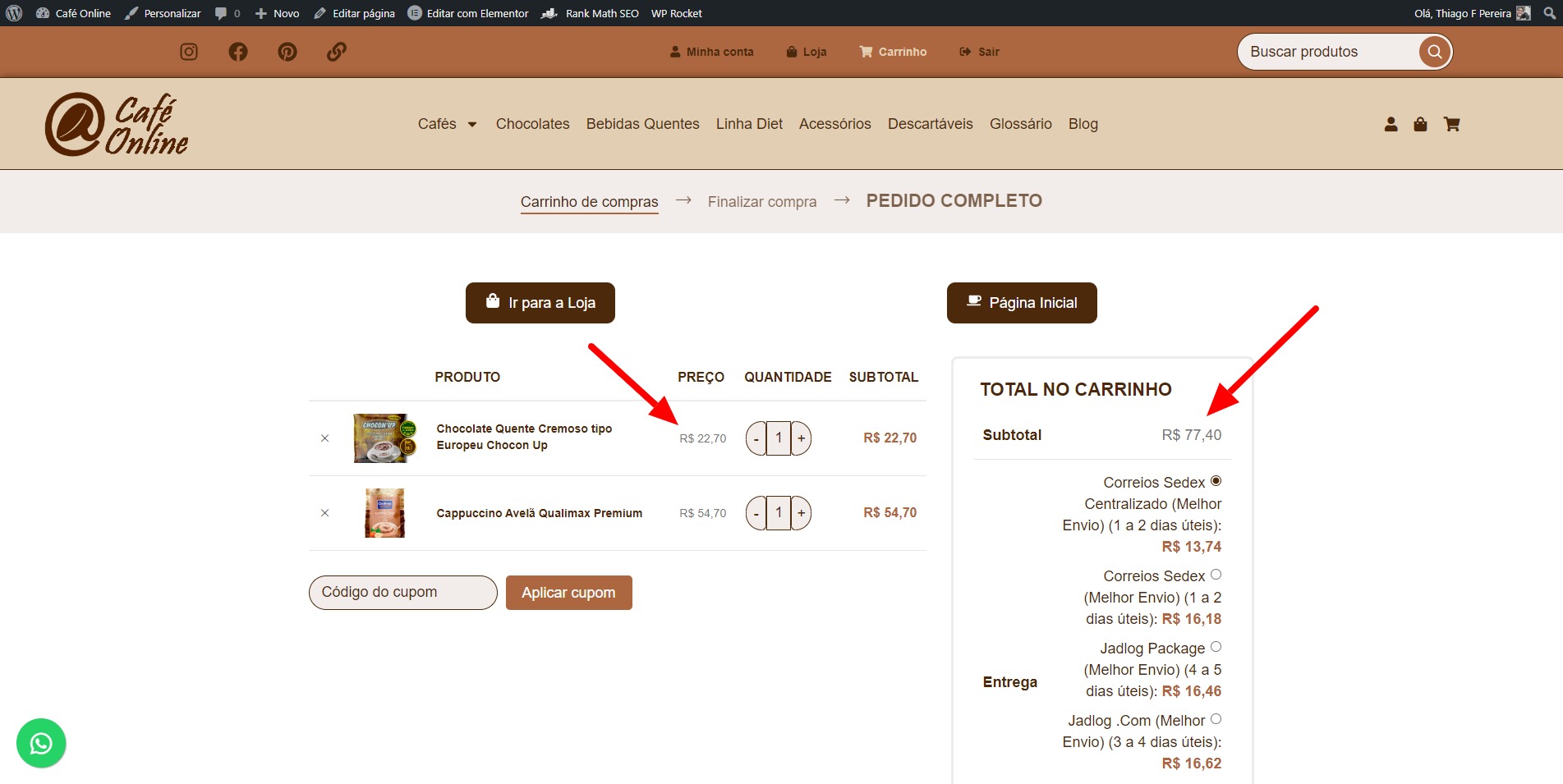Click the Ir para a Loja button

(540, 303)
